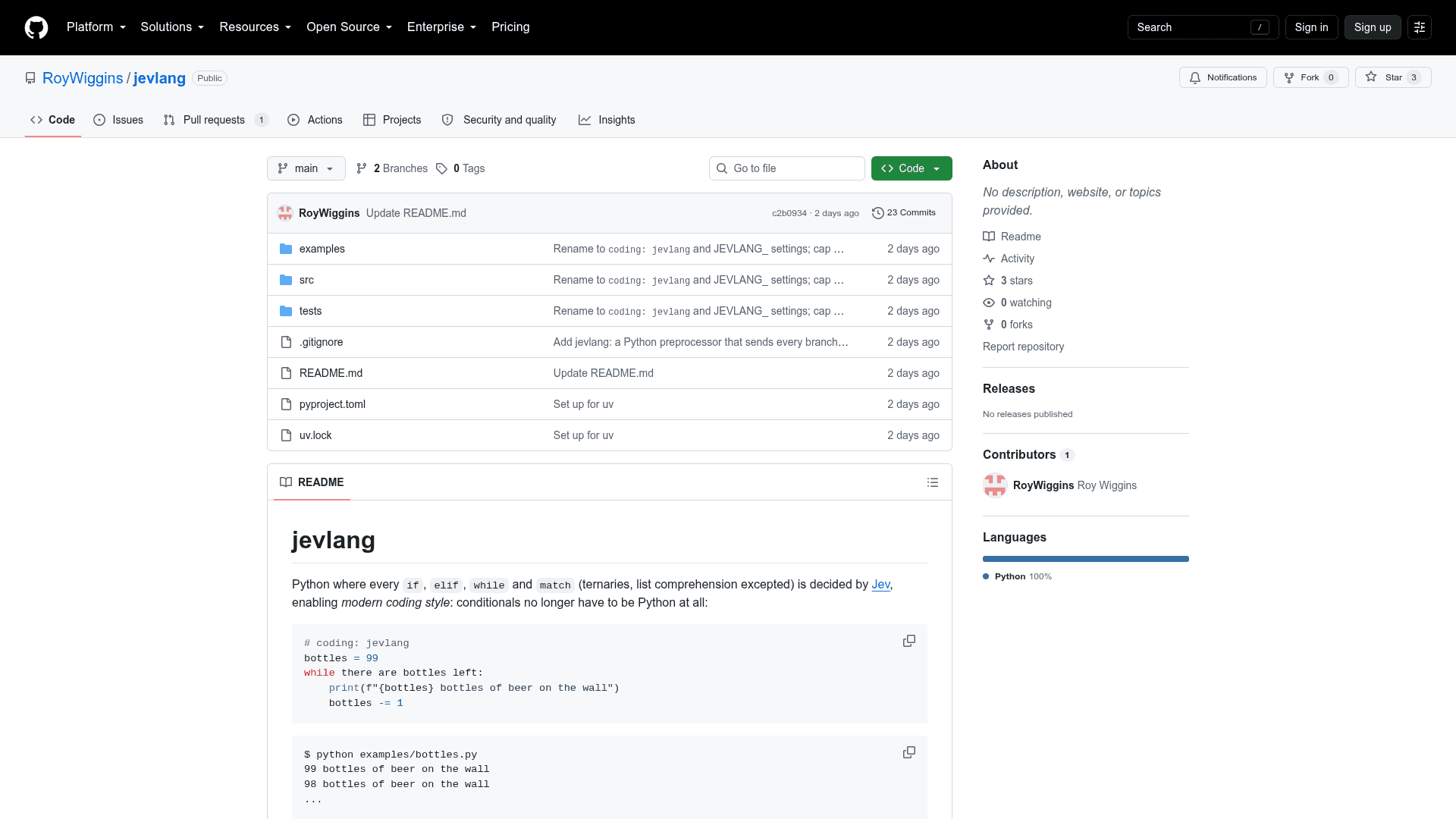1456x819 pixels.
Task: Click the Tags icon
Action: point(441,168)
